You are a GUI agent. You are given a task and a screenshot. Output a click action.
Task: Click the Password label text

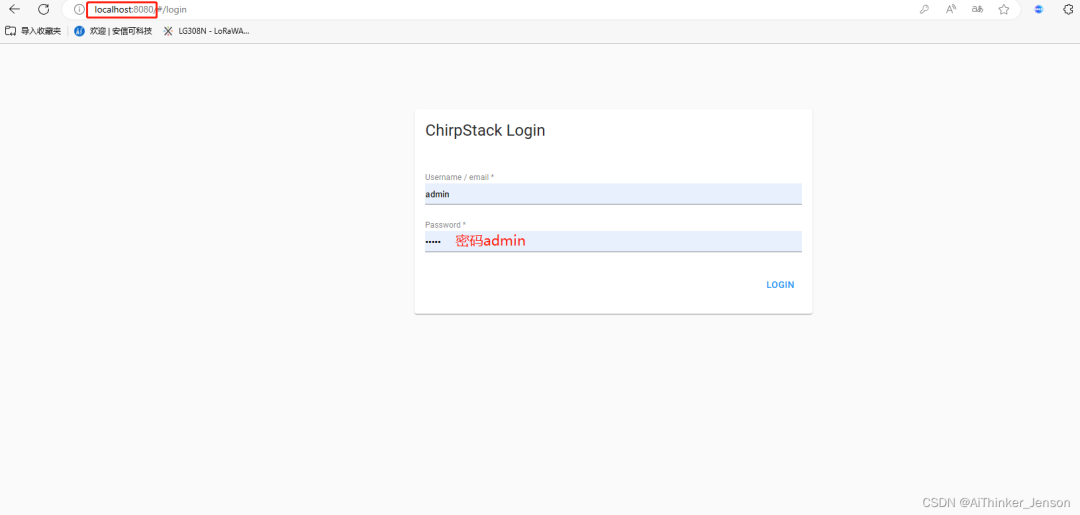(445, 224)
